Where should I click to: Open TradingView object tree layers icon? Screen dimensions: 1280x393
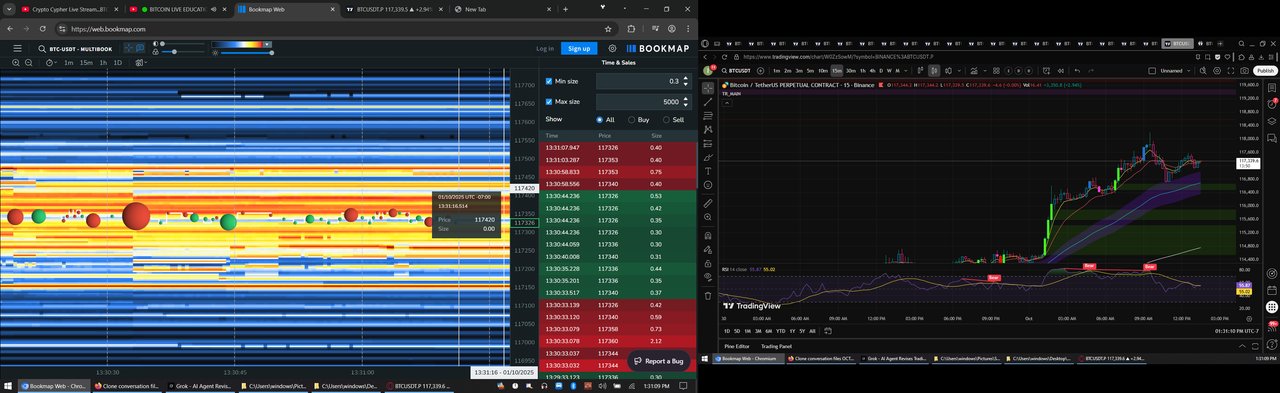pyautogui.click(x=1272, y=120)
